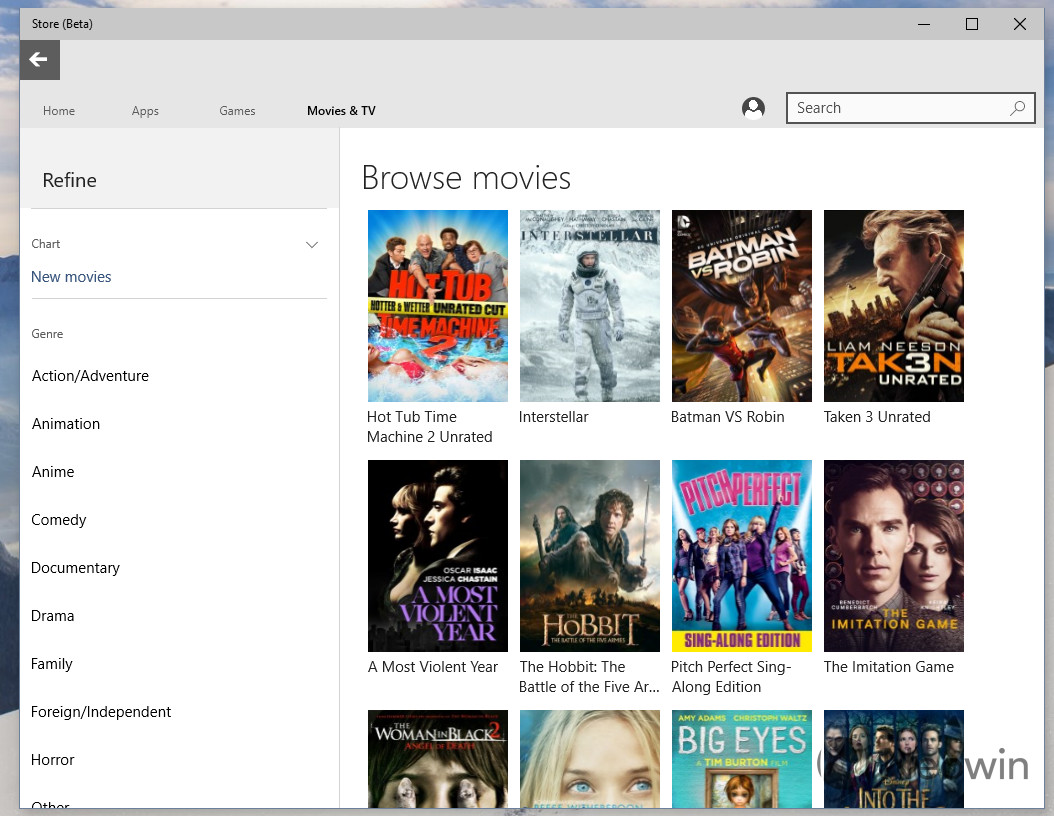
Task: Close the Store (Beta) window
Action: pos(1020,24)
